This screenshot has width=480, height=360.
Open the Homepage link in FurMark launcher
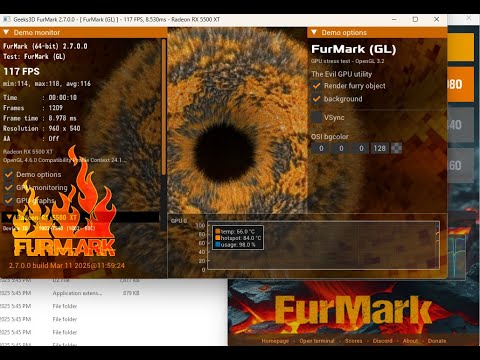click(275, 341)
